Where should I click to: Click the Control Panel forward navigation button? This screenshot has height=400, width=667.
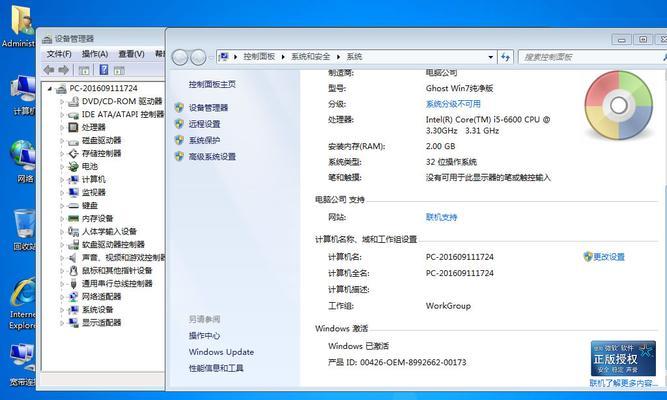click(x=198, y=57)
